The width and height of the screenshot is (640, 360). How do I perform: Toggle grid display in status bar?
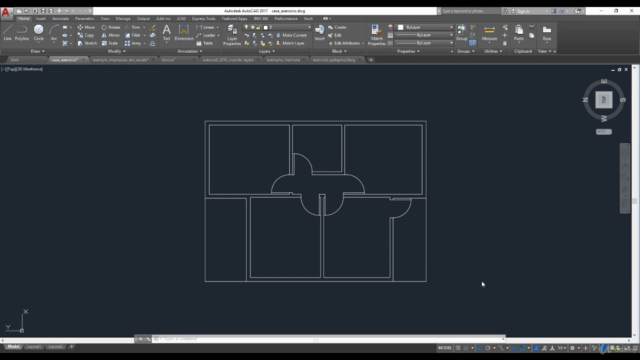(x=458, y=348)
